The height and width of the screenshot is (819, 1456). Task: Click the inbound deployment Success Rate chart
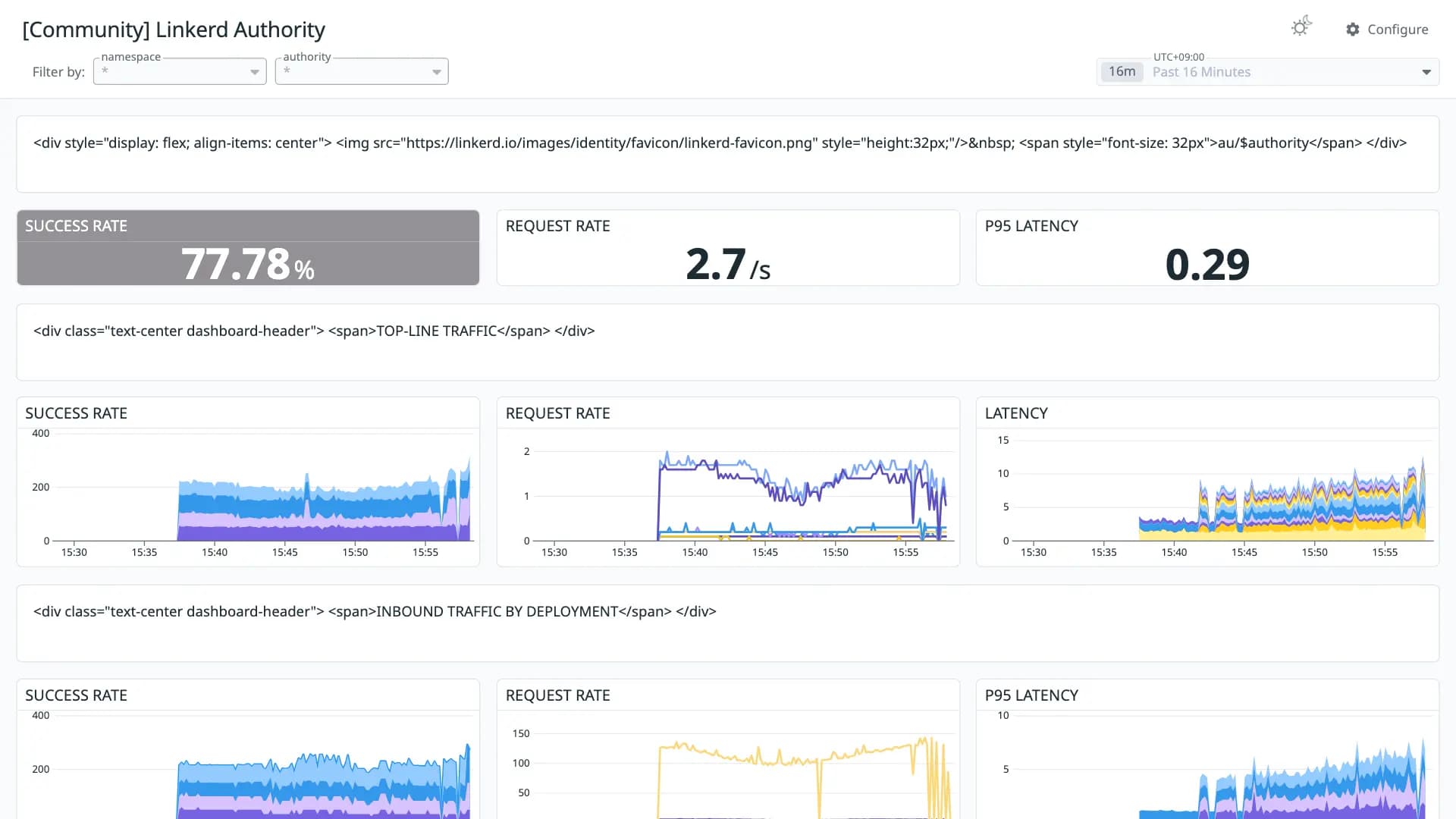coord(248,766)
